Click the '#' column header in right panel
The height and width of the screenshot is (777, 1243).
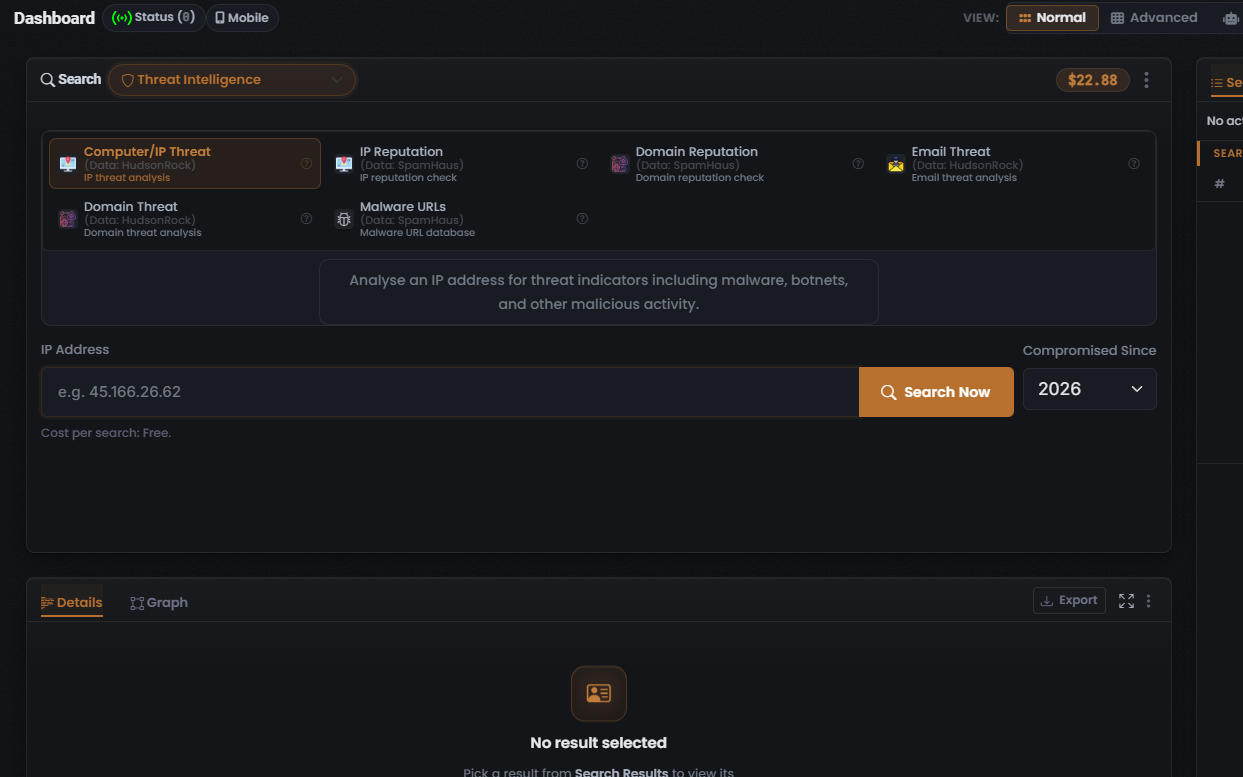point(1219,184)
